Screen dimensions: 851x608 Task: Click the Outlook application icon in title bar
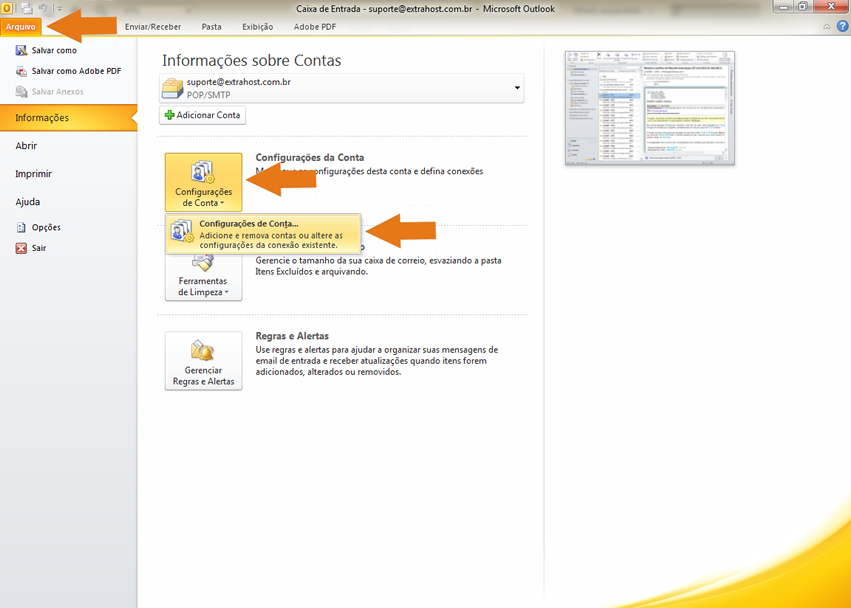[9, 8]
